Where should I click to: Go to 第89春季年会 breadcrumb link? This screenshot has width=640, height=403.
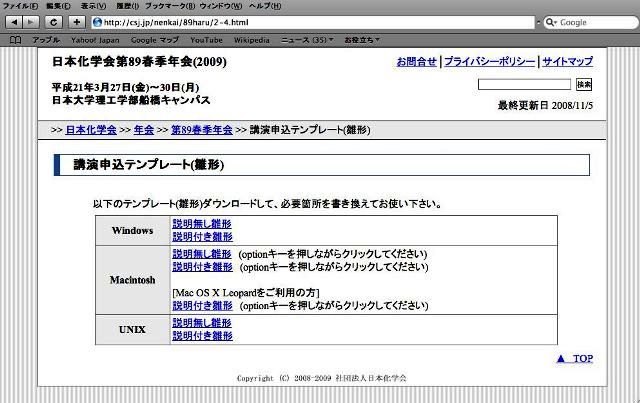201,130
